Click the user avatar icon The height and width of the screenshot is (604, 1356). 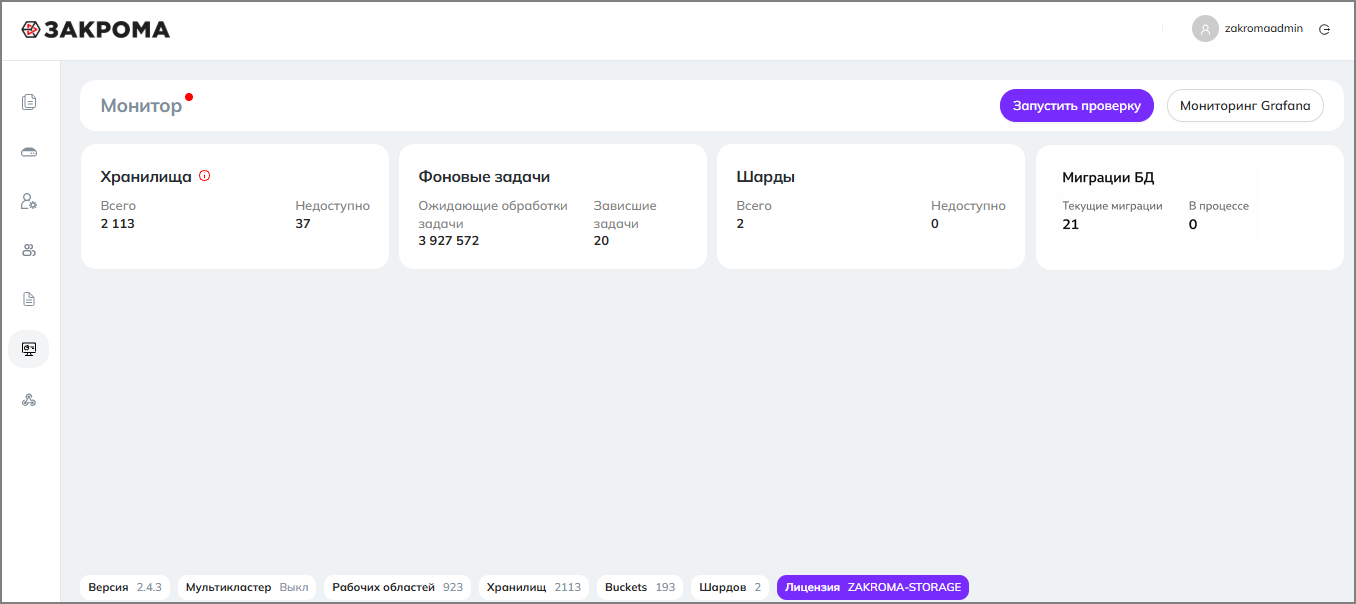[1205, 29]
